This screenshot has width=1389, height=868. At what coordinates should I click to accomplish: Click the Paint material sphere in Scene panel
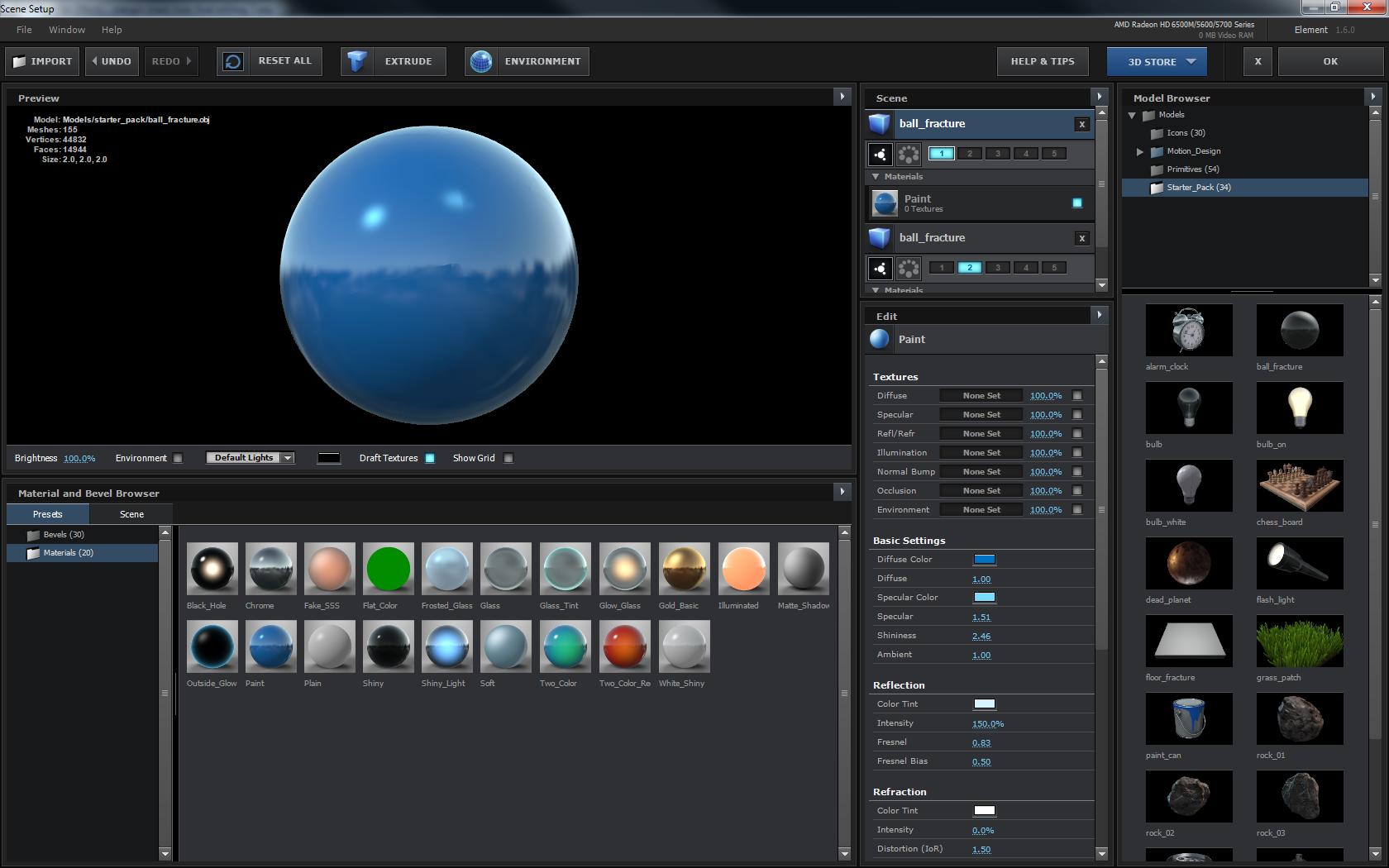[x=885, y=203]
